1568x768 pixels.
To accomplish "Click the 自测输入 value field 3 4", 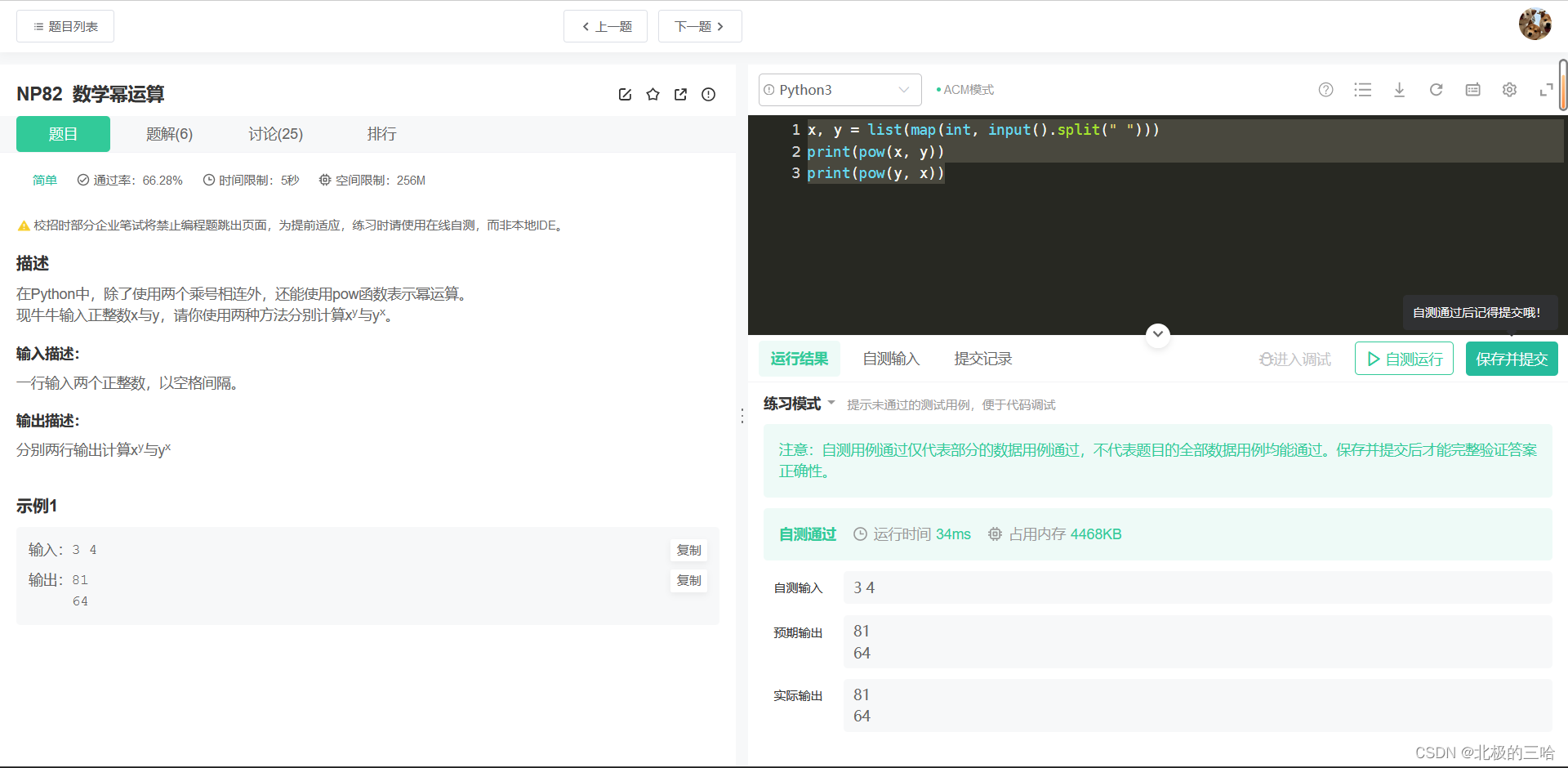I will pyautogui.click(x=1197, y=587).
